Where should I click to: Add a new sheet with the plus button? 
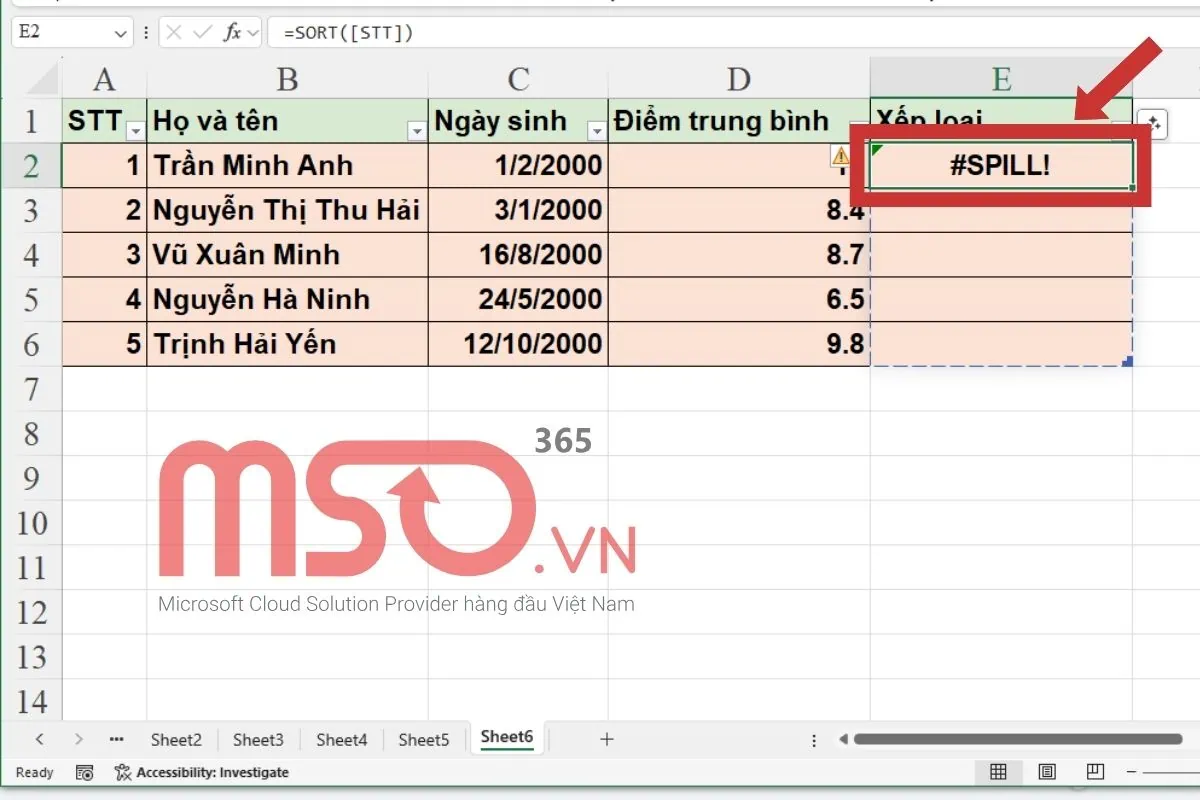pos(607,739)
